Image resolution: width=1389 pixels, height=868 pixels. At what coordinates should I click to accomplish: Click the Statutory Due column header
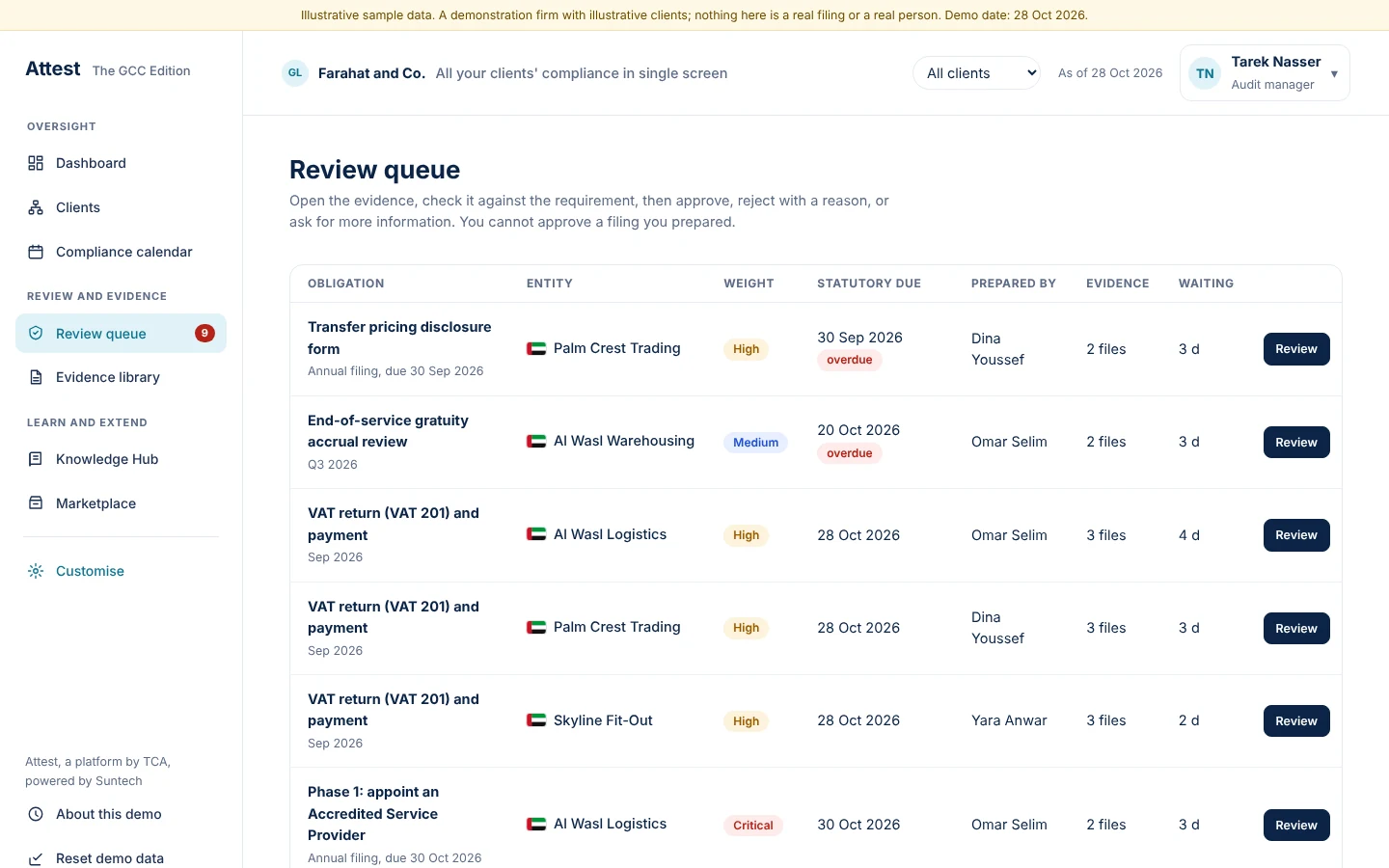tap(869, 284)
